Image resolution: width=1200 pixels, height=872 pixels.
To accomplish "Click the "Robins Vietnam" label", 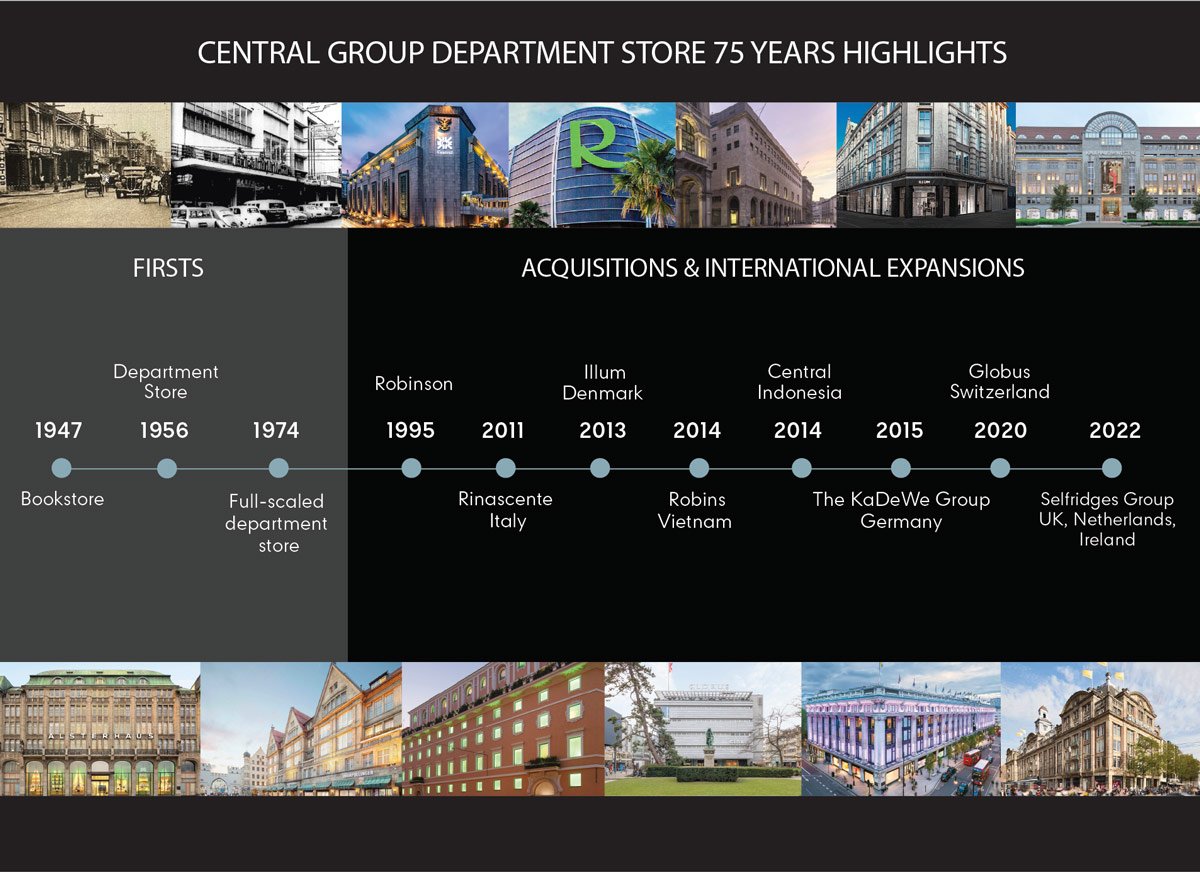I will click(696, 510).
